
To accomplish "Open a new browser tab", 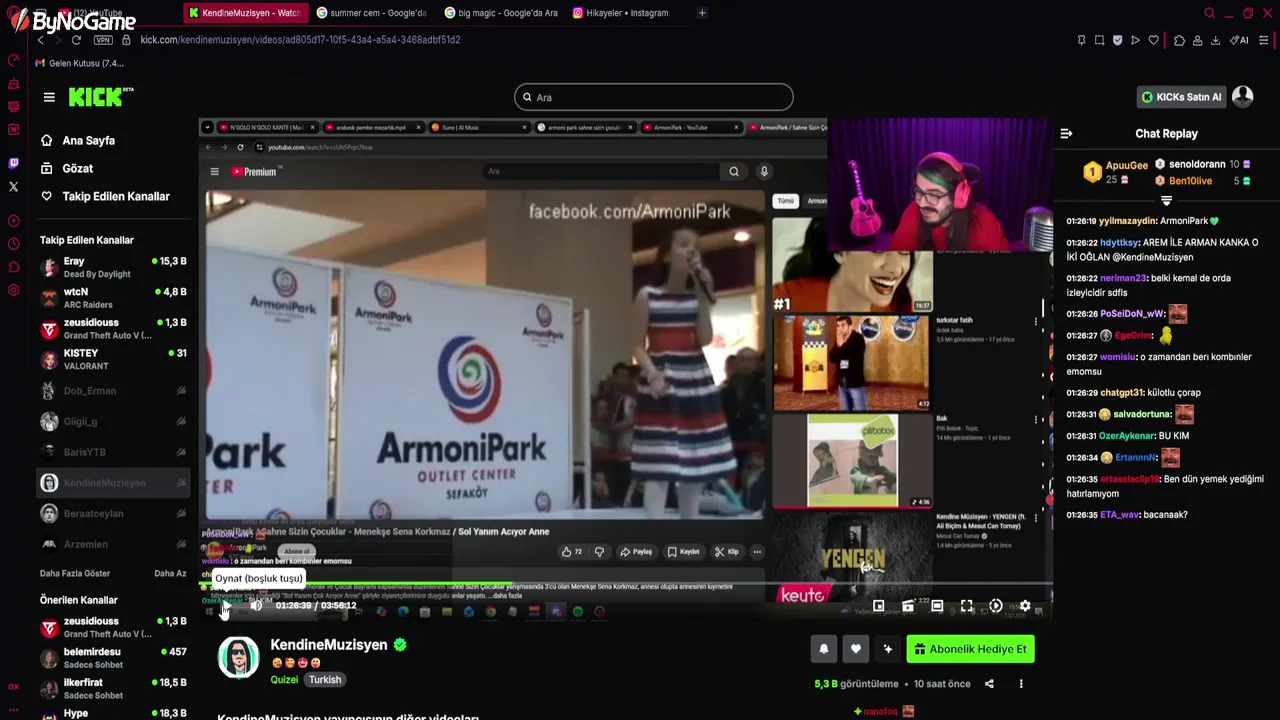I will click(x=702, y=13).
